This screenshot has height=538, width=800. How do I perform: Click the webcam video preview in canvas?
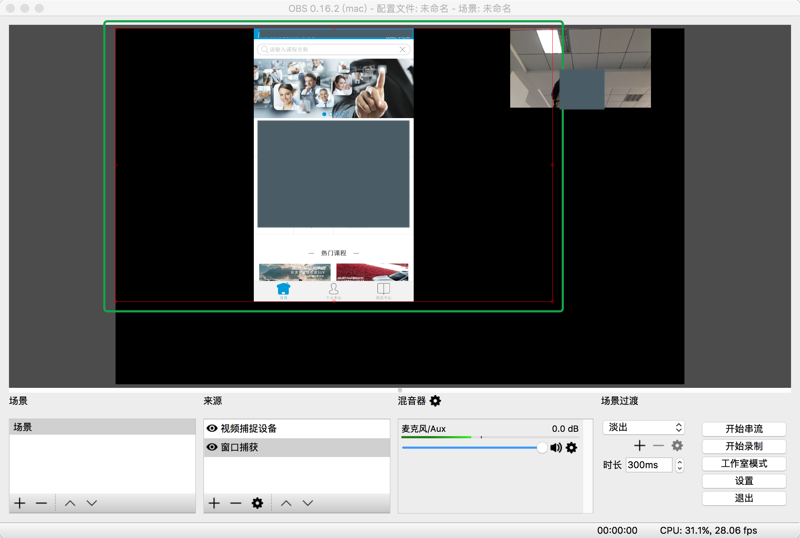coord(580,68)
